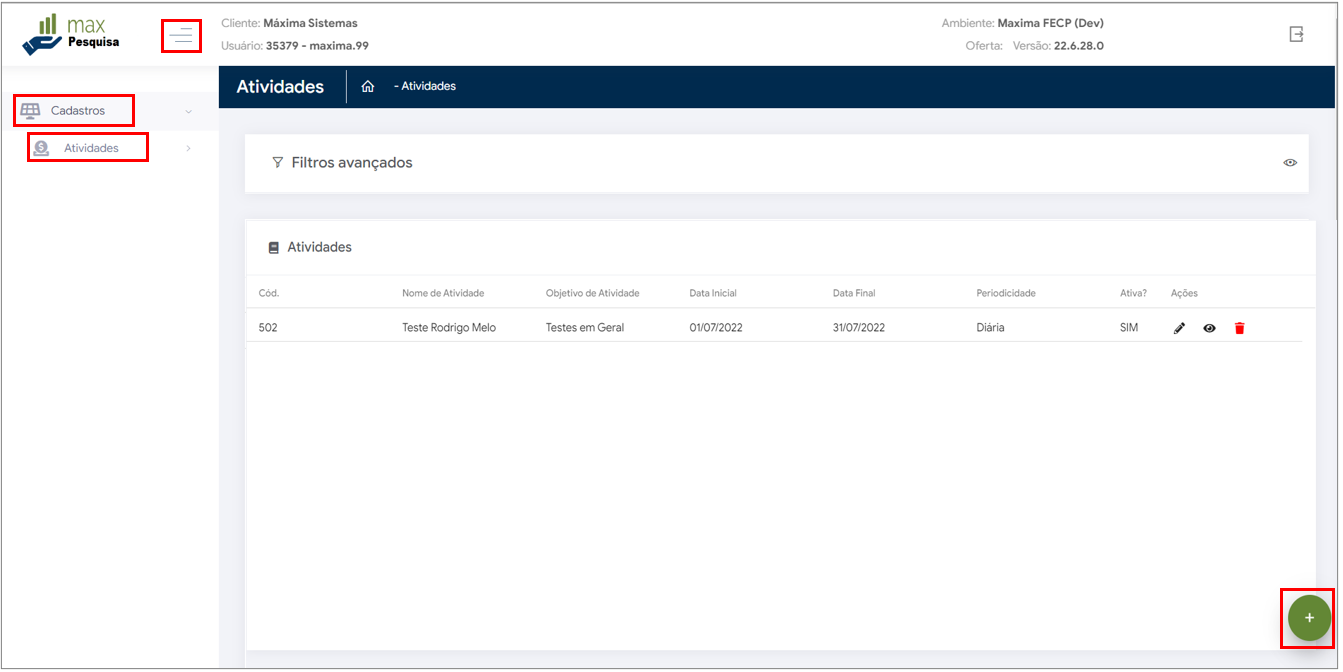Click the hamburger menu icon
Viewport: 1343px width, 672px height.
pos(181,36)
